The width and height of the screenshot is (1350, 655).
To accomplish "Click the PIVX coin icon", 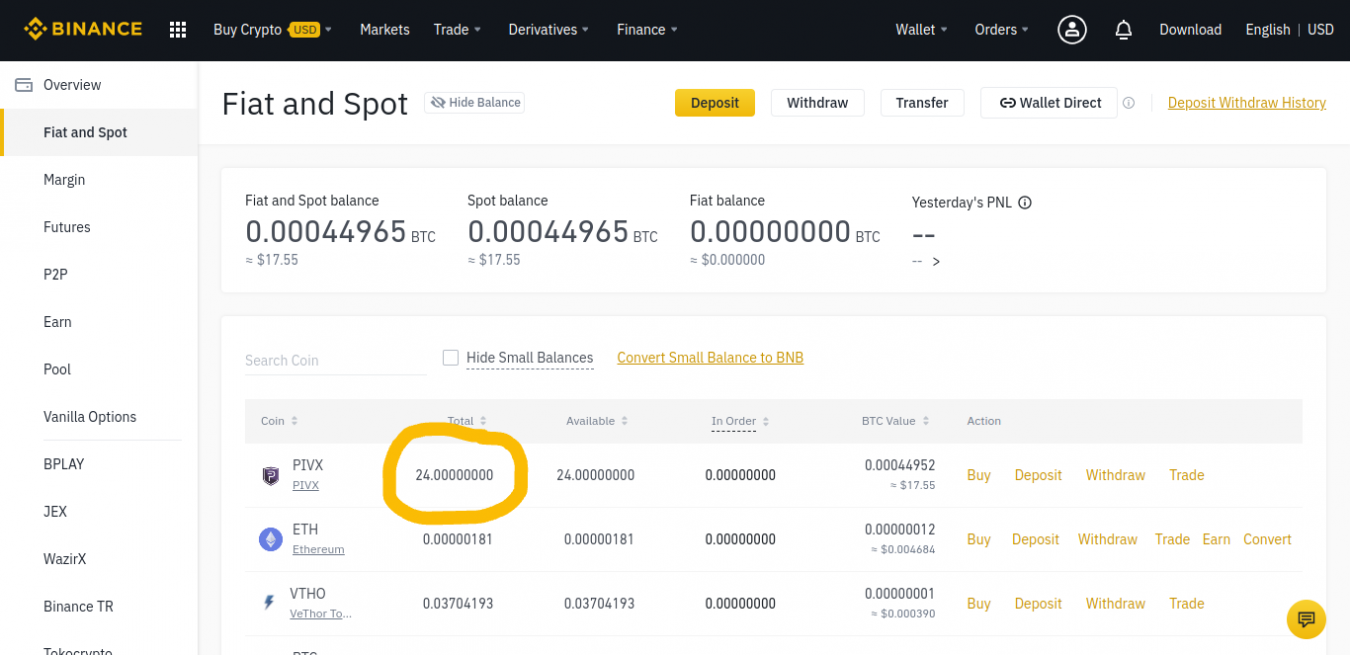I will [x=270, y=475].
